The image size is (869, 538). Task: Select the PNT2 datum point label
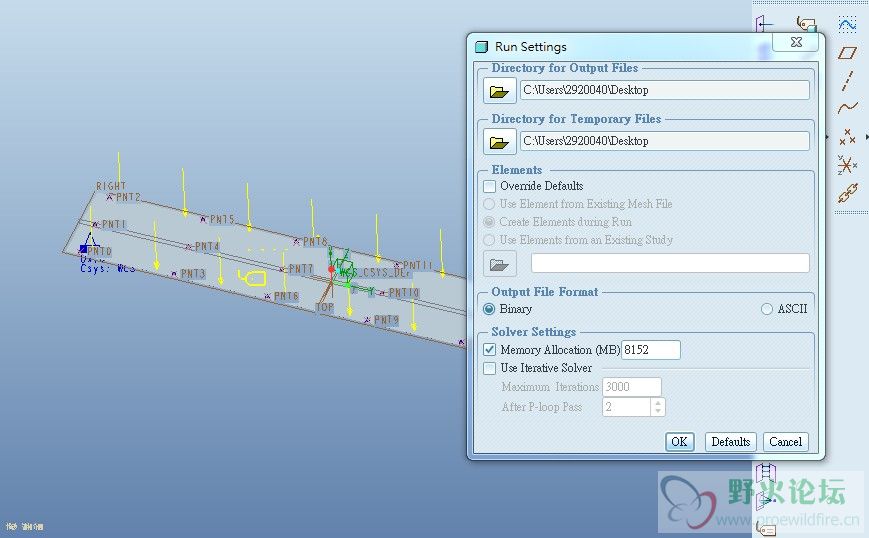(128, 197)
